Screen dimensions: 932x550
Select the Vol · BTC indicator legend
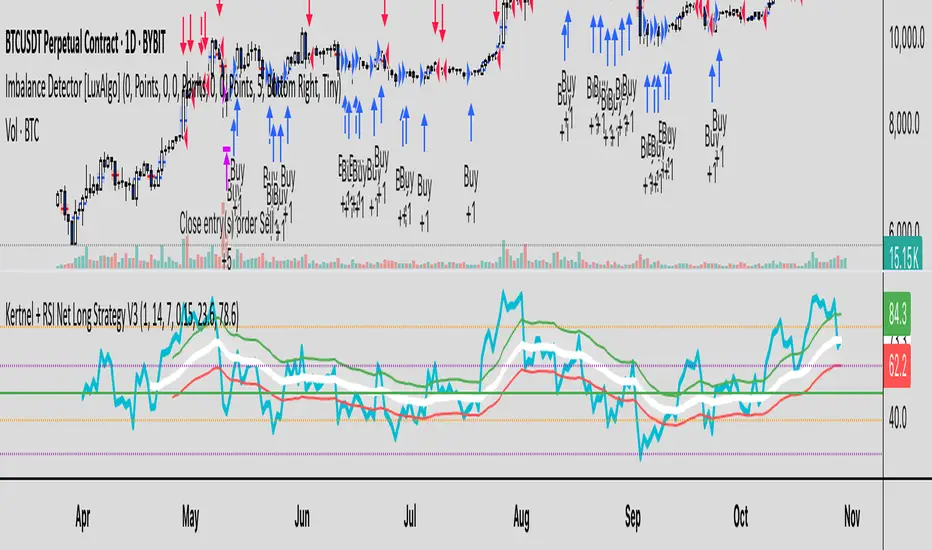tap(22, 132)
